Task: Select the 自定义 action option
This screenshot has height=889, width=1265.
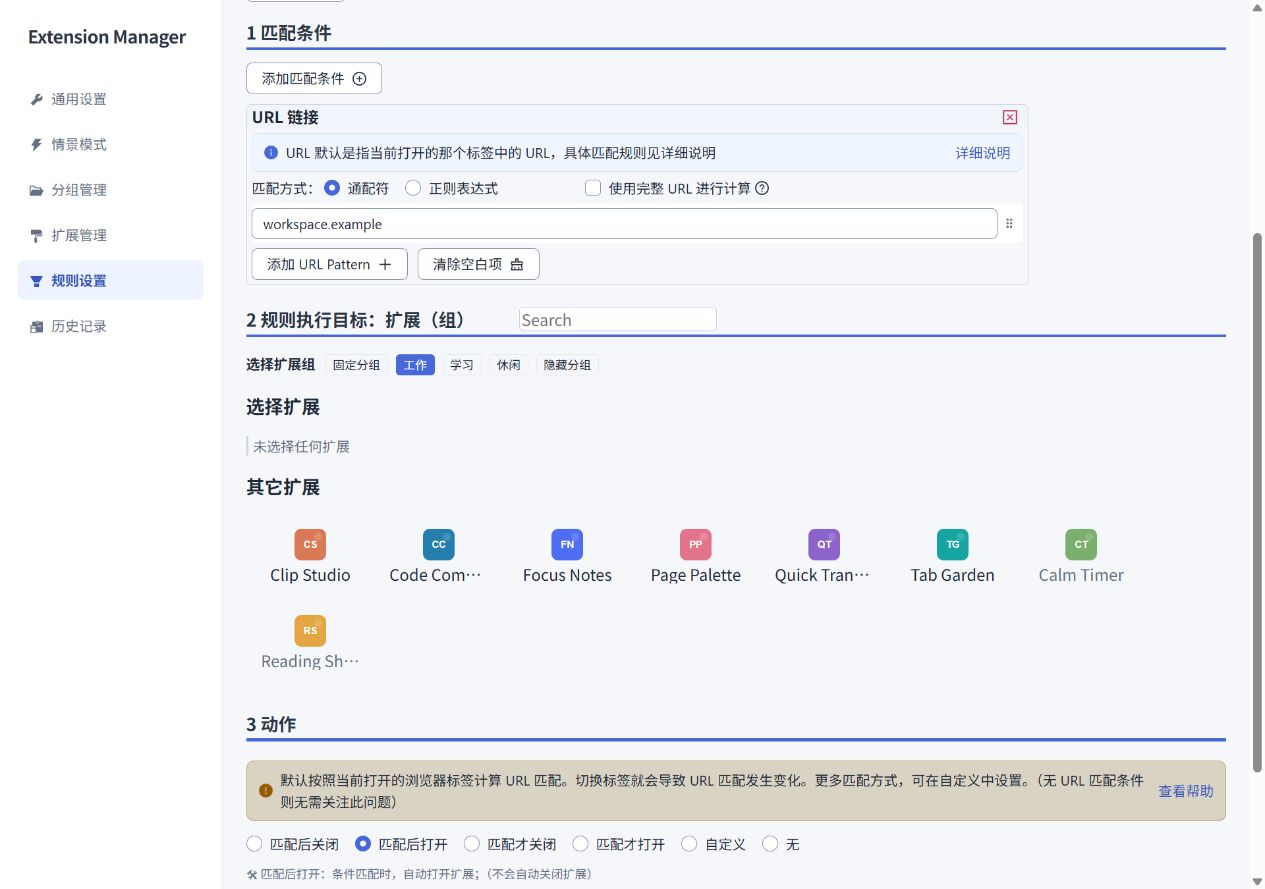Action: (x=689, y=844)
